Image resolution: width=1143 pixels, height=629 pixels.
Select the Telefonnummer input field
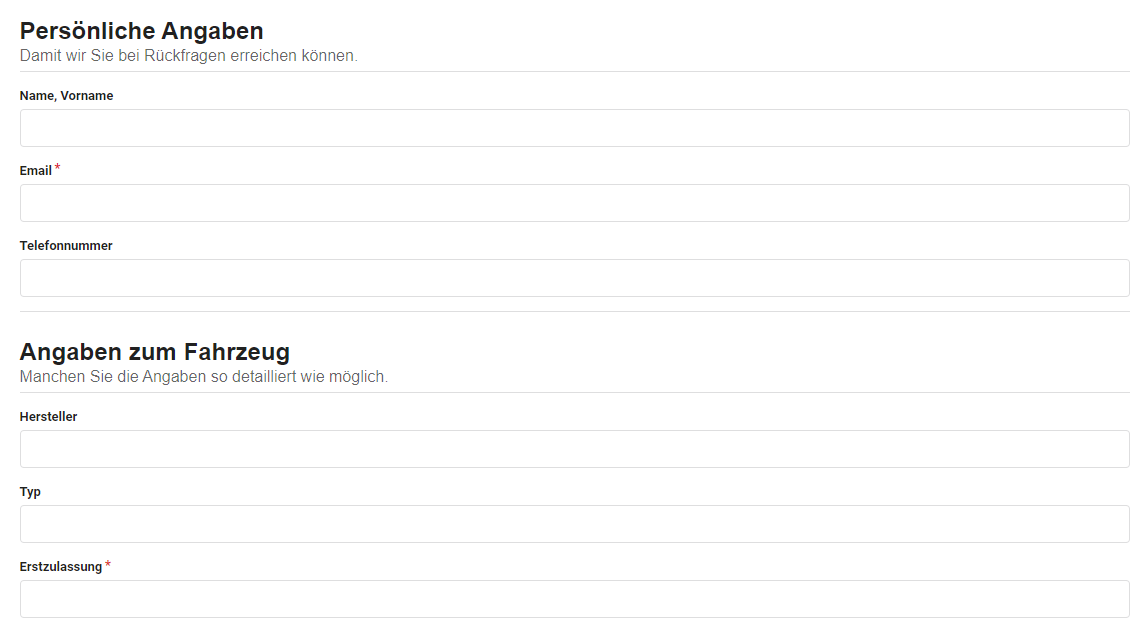click(x=574, y=278)
